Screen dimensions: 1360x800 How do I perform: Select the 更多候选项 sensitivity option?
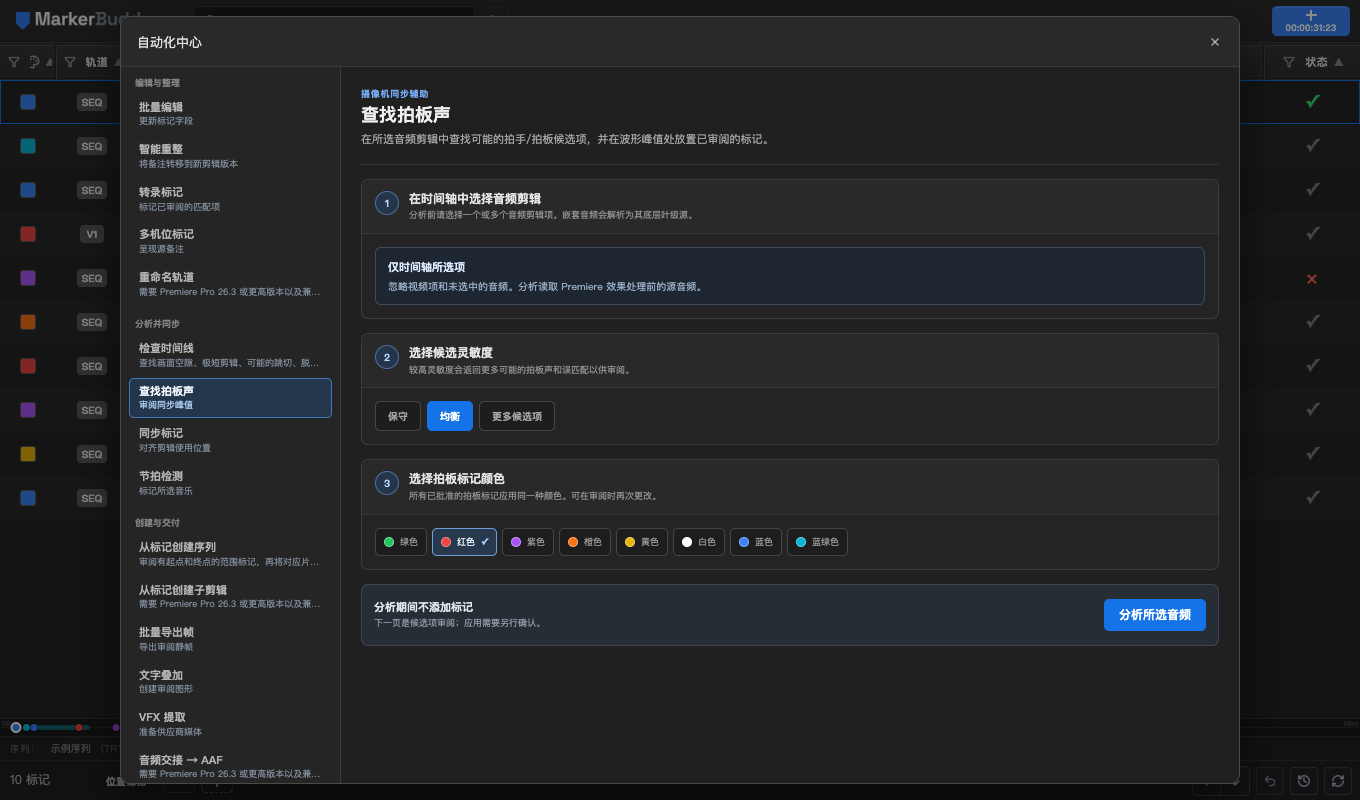pyautogui.click(x=517, y=416)
